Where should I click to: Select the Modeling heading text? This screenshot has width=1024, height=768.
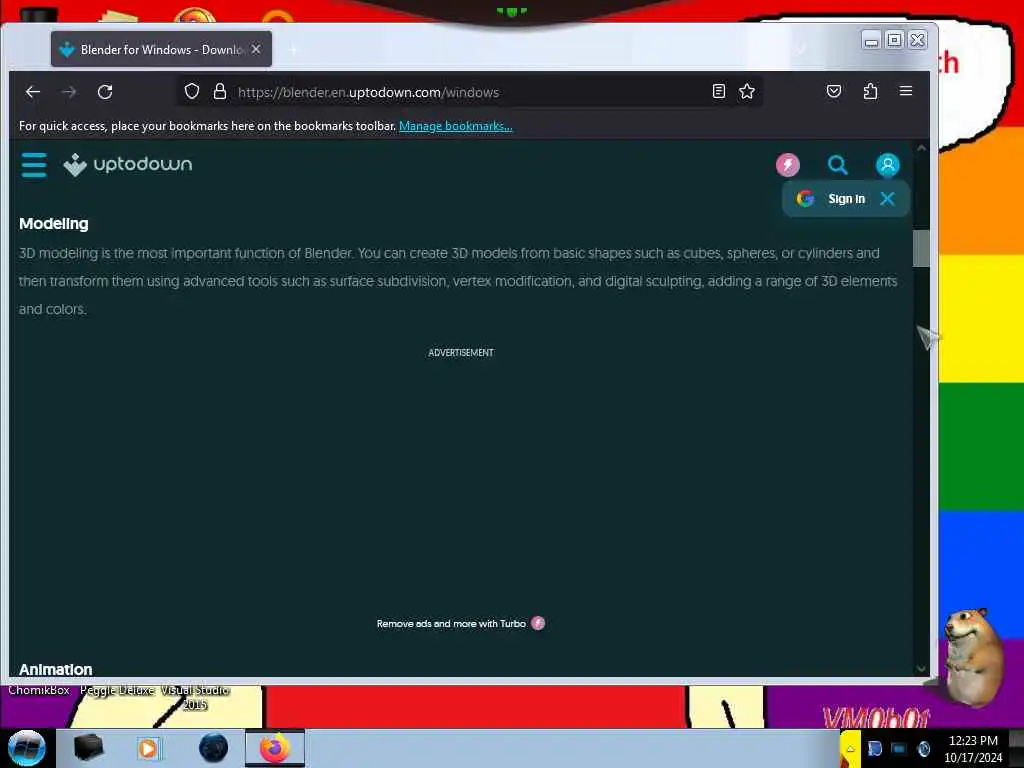click(54, 224)
